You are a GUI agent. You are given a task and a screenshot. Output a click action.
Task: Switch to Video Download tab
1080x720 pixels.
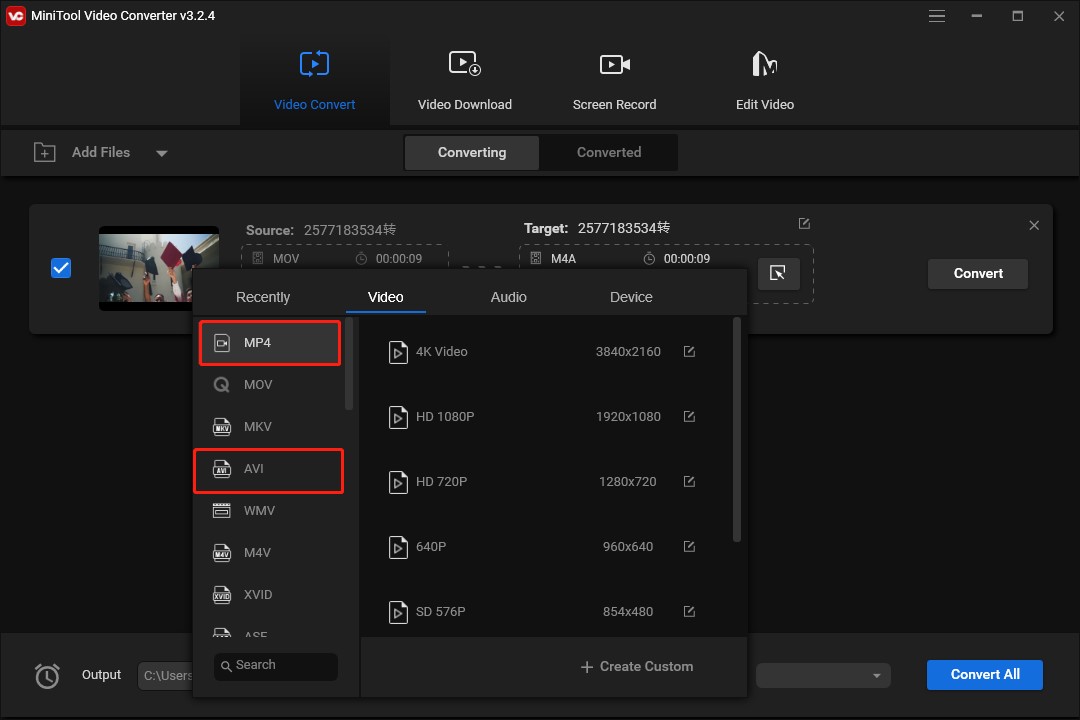[x=464, y=81]
